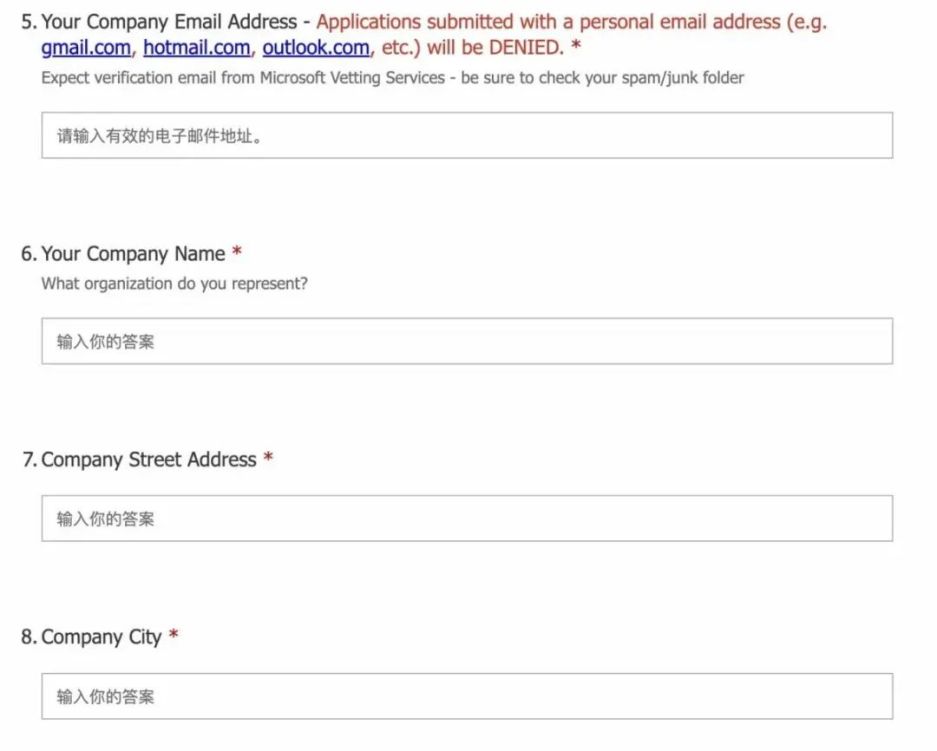This screenshot has height=751, width=937.
Task: Select the 'Expect verification email from Microsoft' hint
Action: [x=393, y=78]
